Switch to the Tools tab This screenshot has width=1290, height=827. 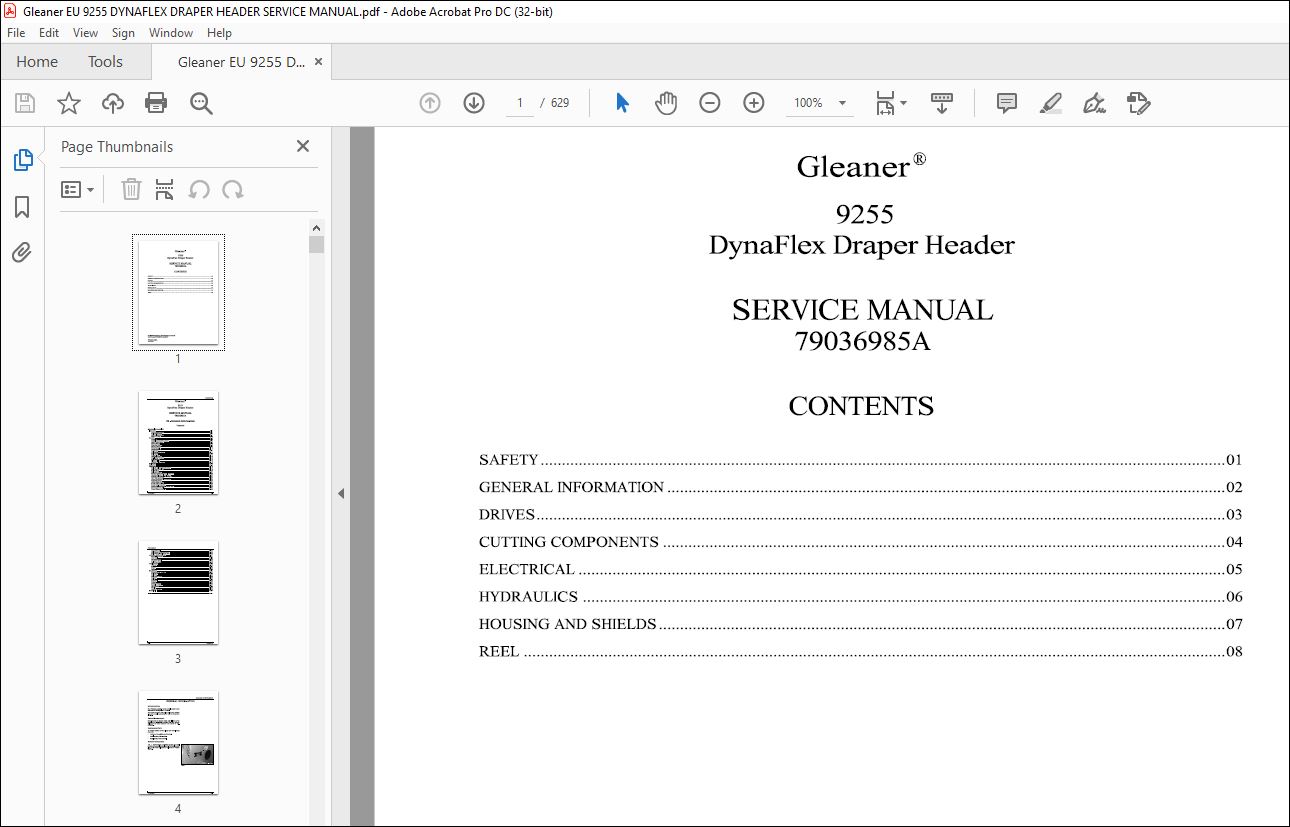pos(105,62)
